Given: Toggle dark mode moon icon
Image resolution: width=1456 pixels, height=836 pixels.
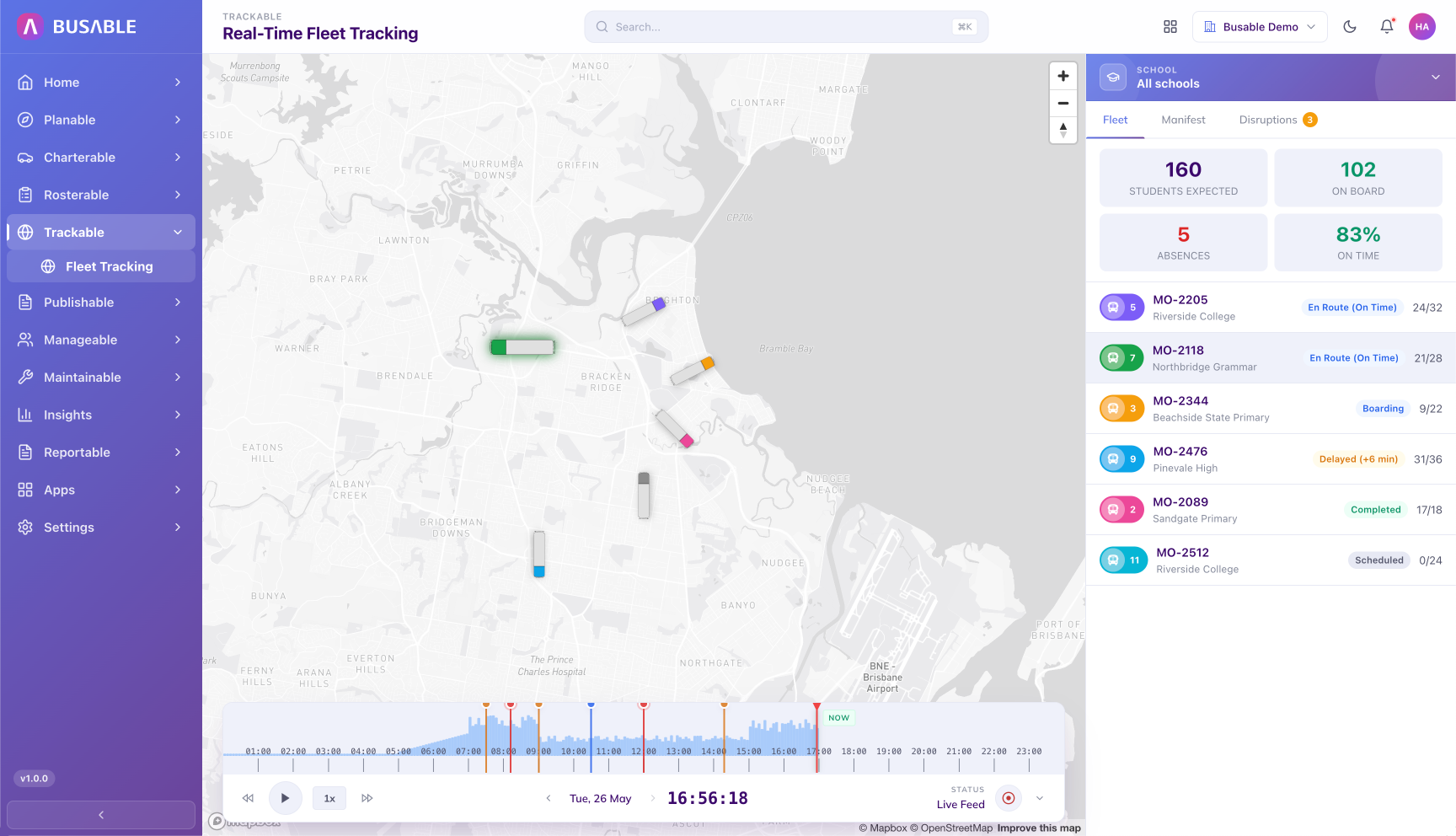Looking at the screenshot, I should [x=1350, y=27].
